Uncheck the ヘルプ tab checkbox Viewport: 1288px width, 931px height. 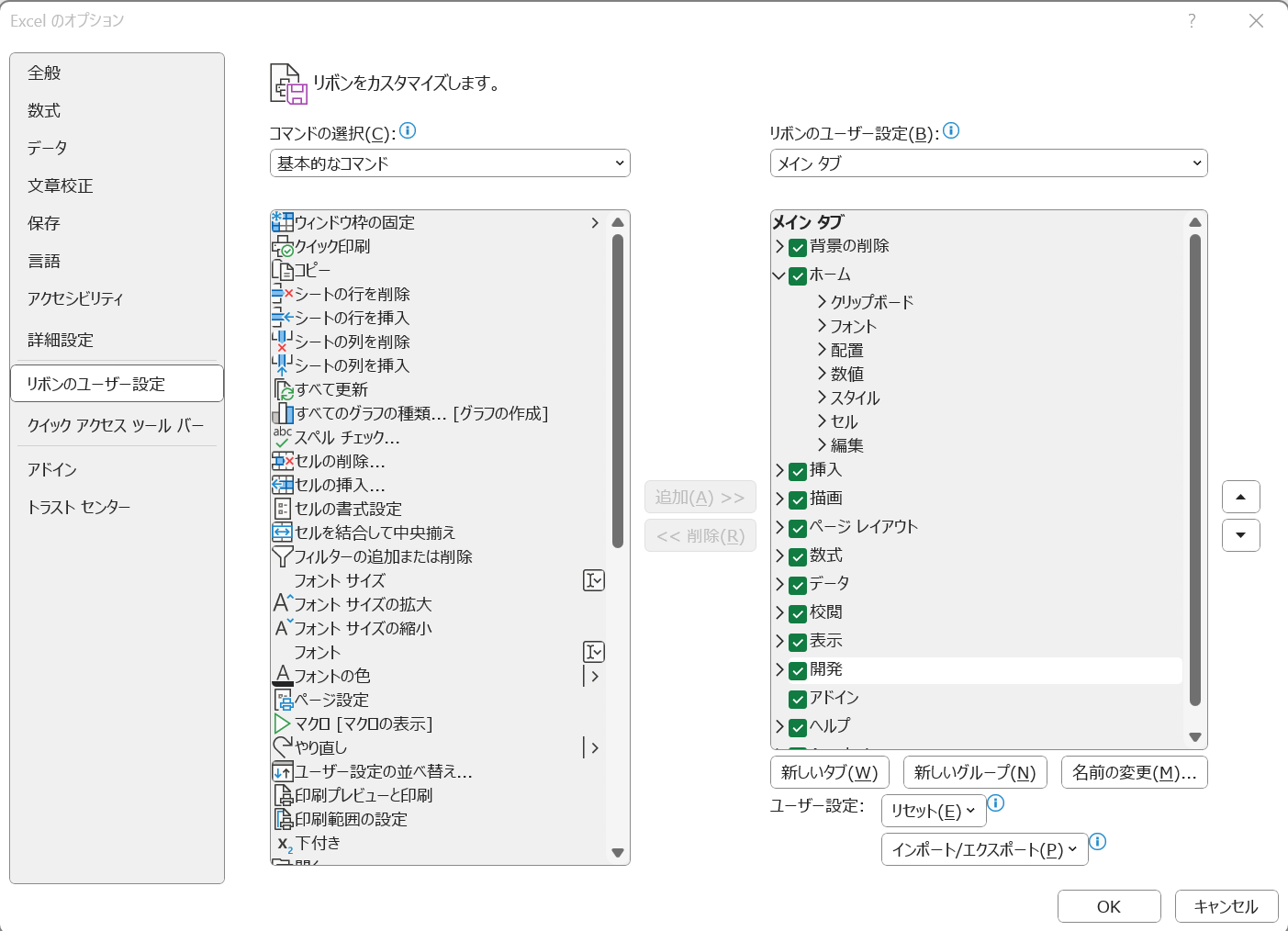(x=798, y=727)
